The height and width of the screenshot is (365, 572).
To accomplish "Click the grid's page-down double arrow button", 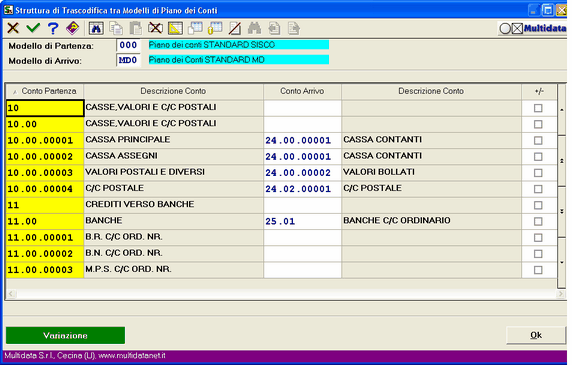I will [x=562, y=211].
